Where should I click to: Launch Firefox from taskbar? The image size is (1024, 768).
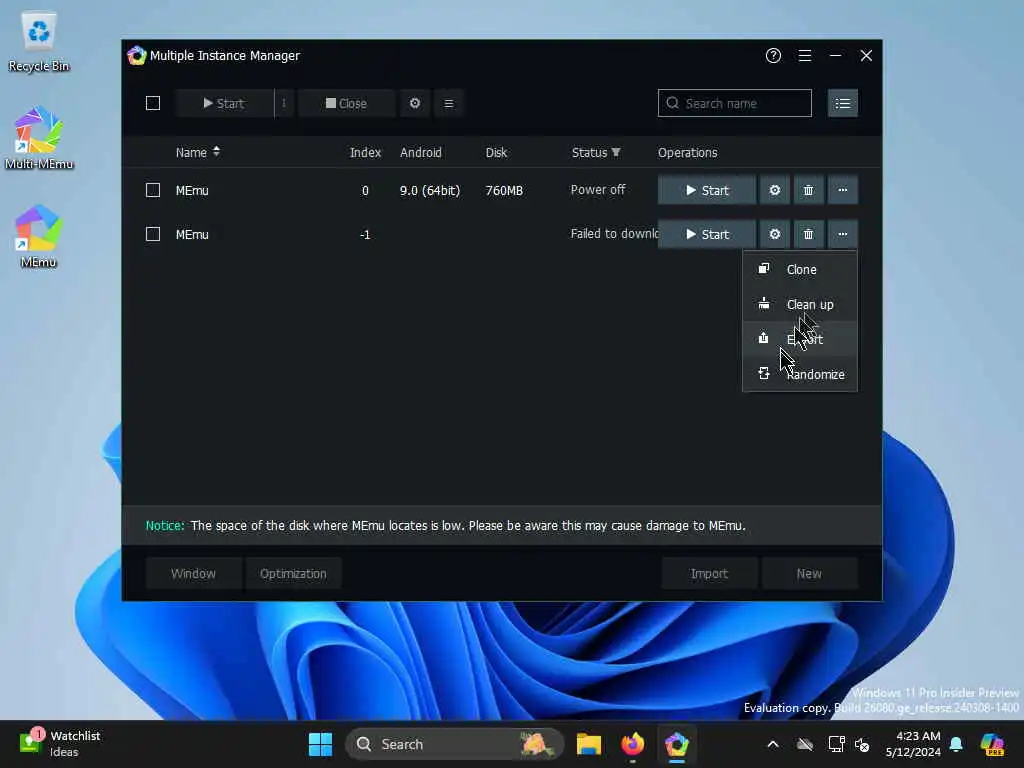pos(632,744)
